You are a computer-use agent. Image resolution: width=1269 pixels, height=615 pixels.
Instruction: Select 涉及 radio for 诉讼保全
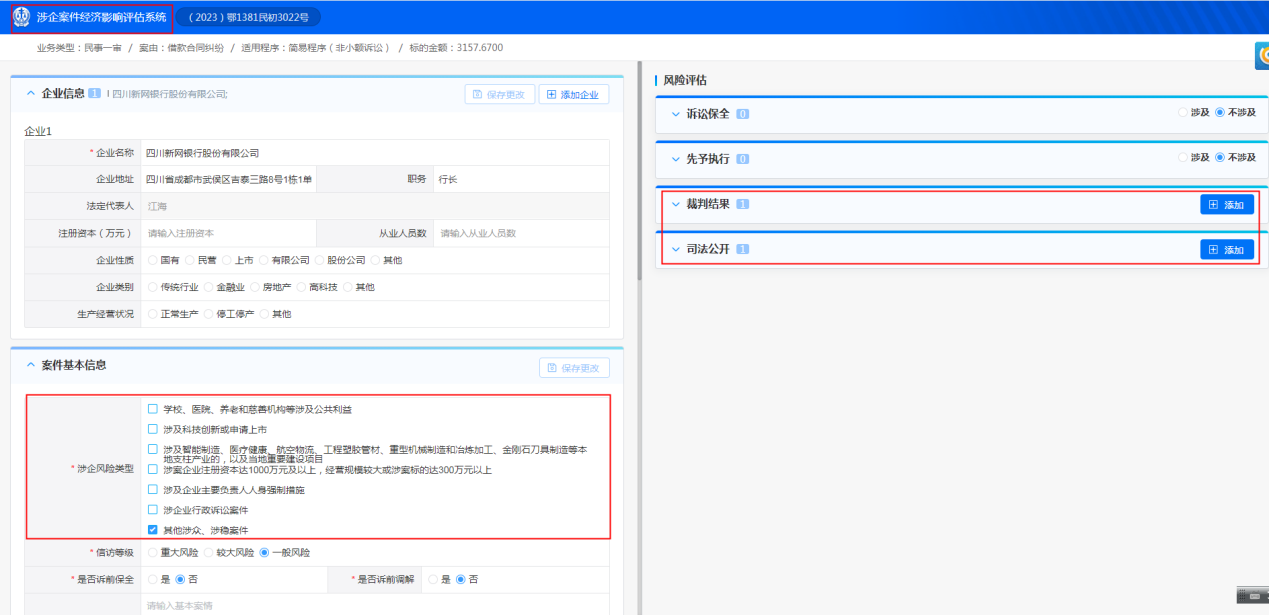[x=1183, y=113]
